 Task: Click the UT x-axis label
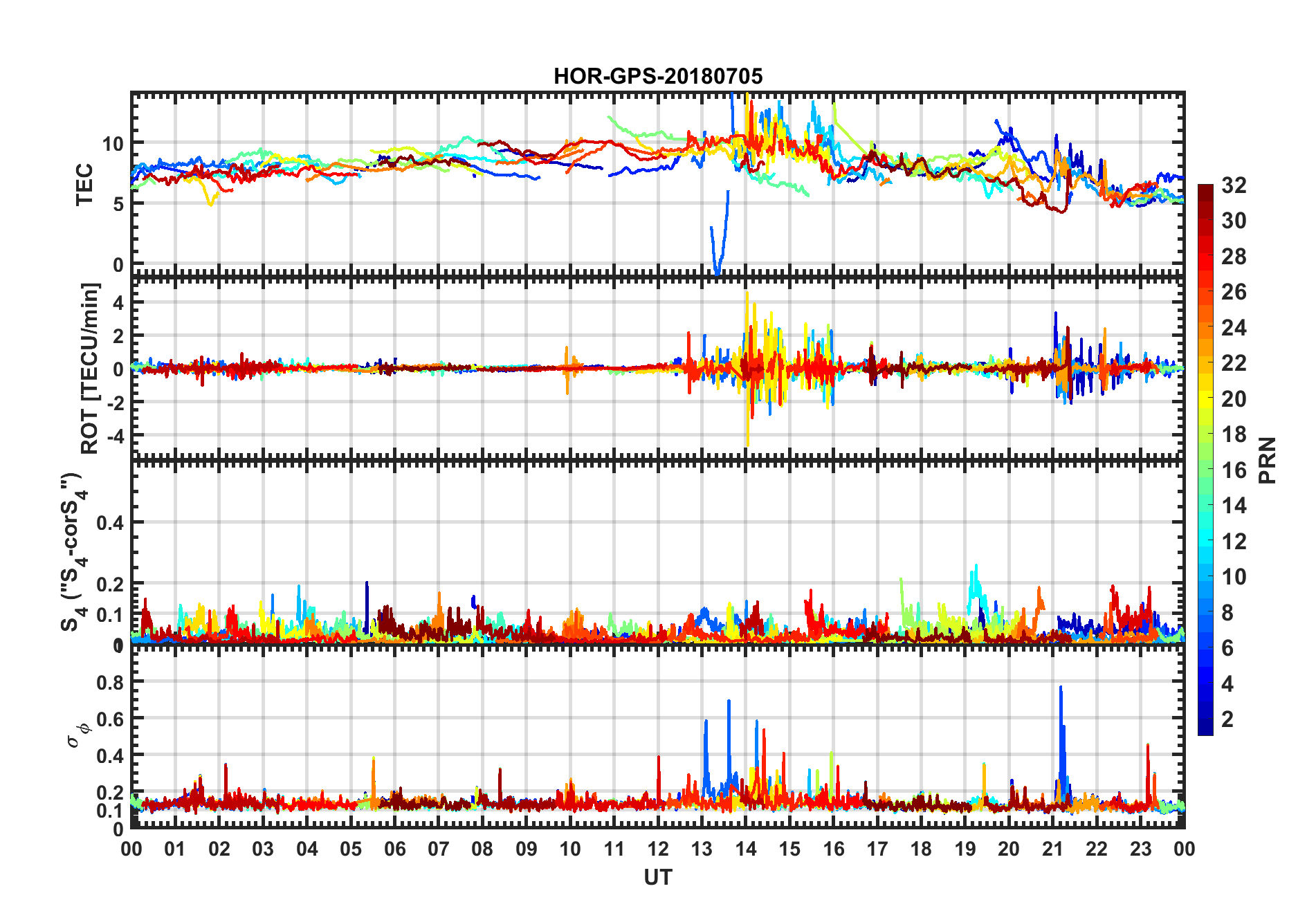pyautogui.click(x=658, y=878)
